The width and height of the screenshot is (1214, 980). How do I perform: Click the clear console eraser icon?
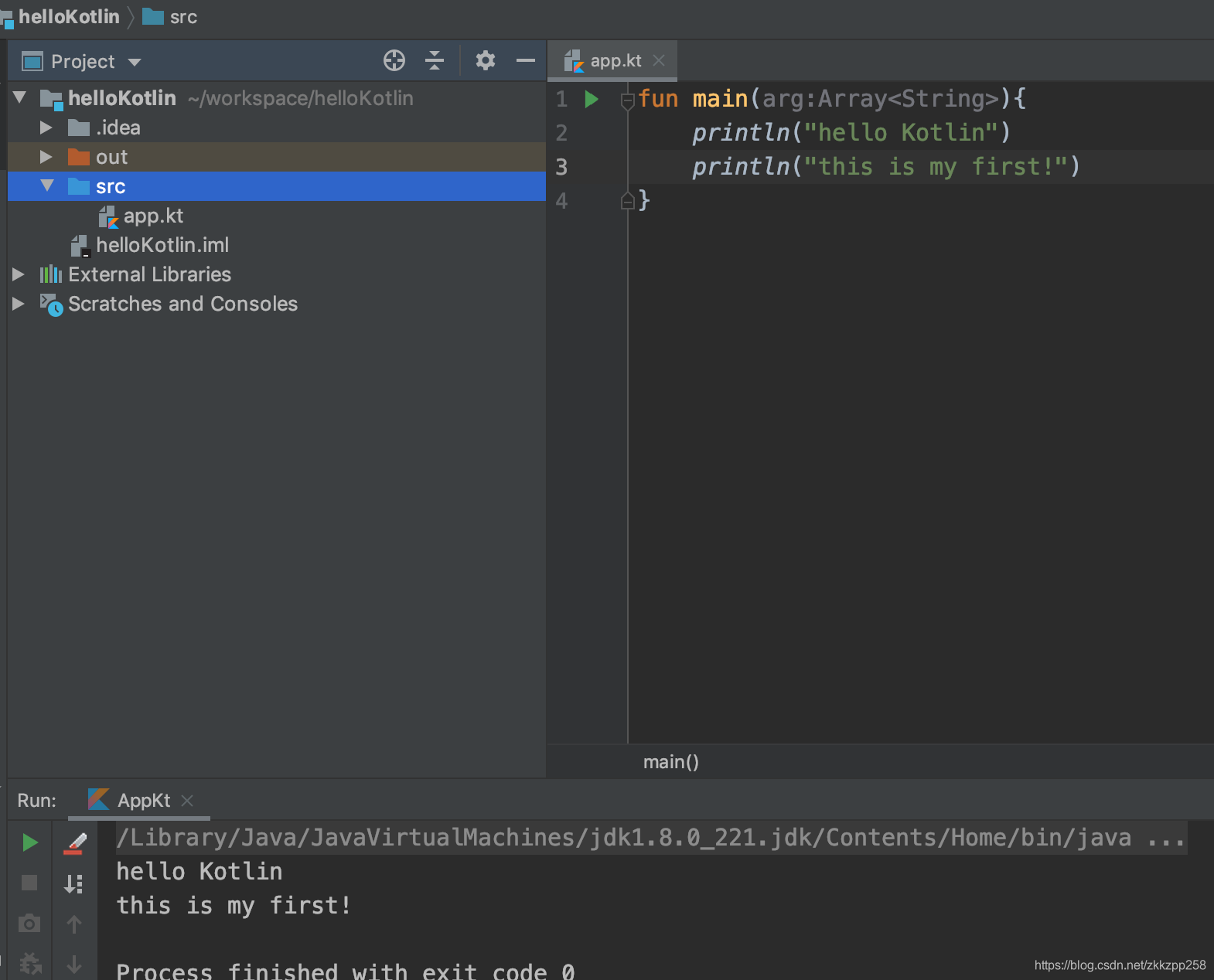74,843
